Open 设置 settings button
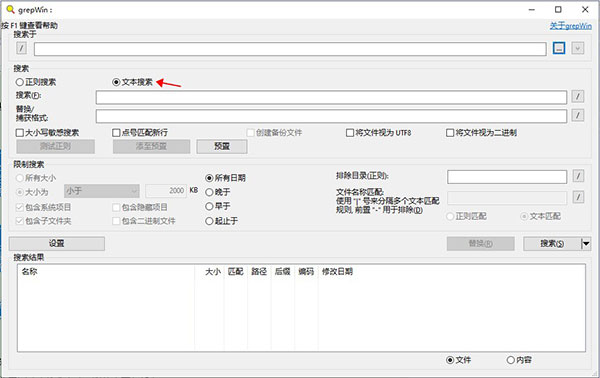Viewport: 600px width, 378px height. click(57, 244)
